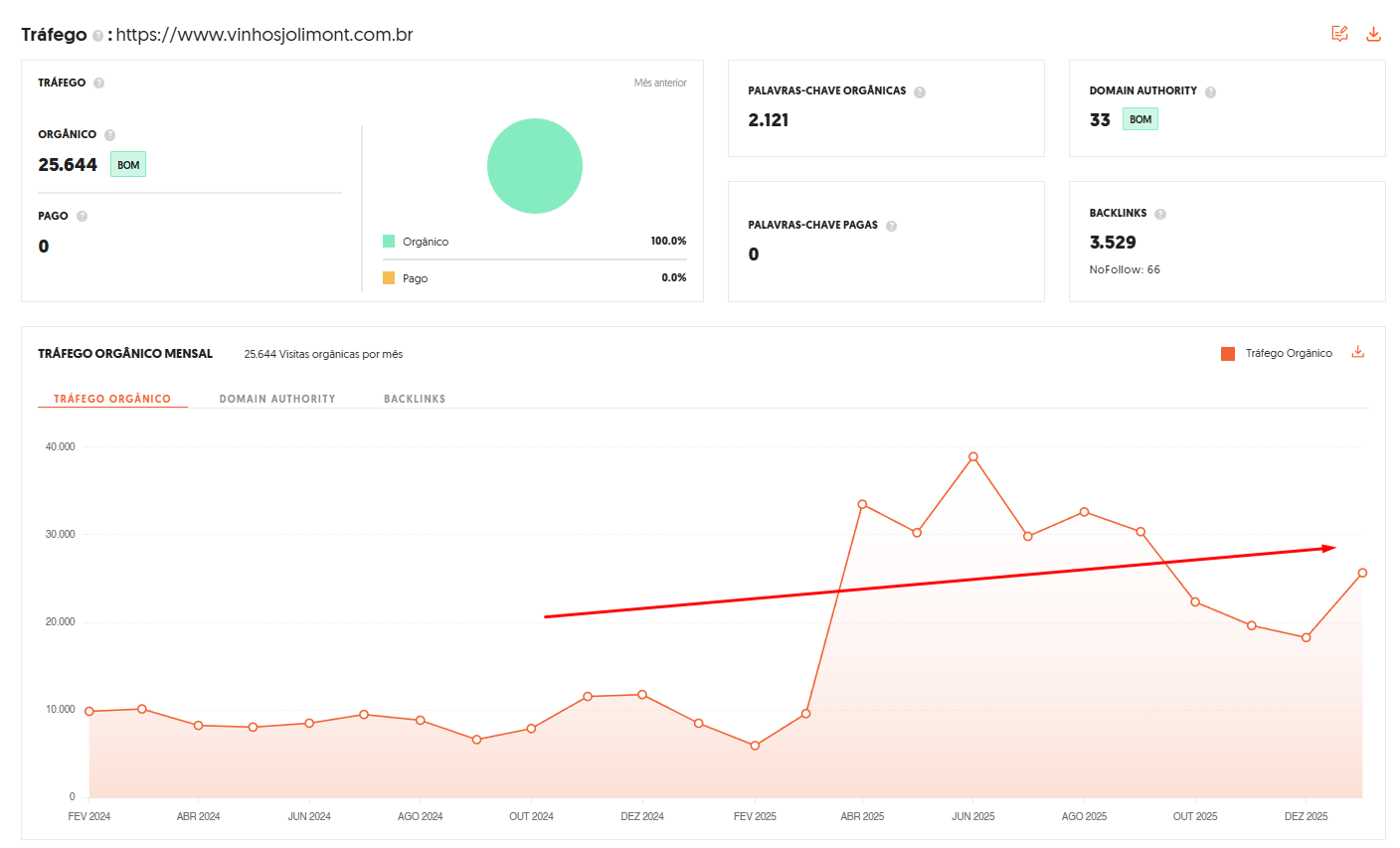1400x848 pixels.
Task: Open help for Palavras-chave Orgânicas
Action: point(920,92)
